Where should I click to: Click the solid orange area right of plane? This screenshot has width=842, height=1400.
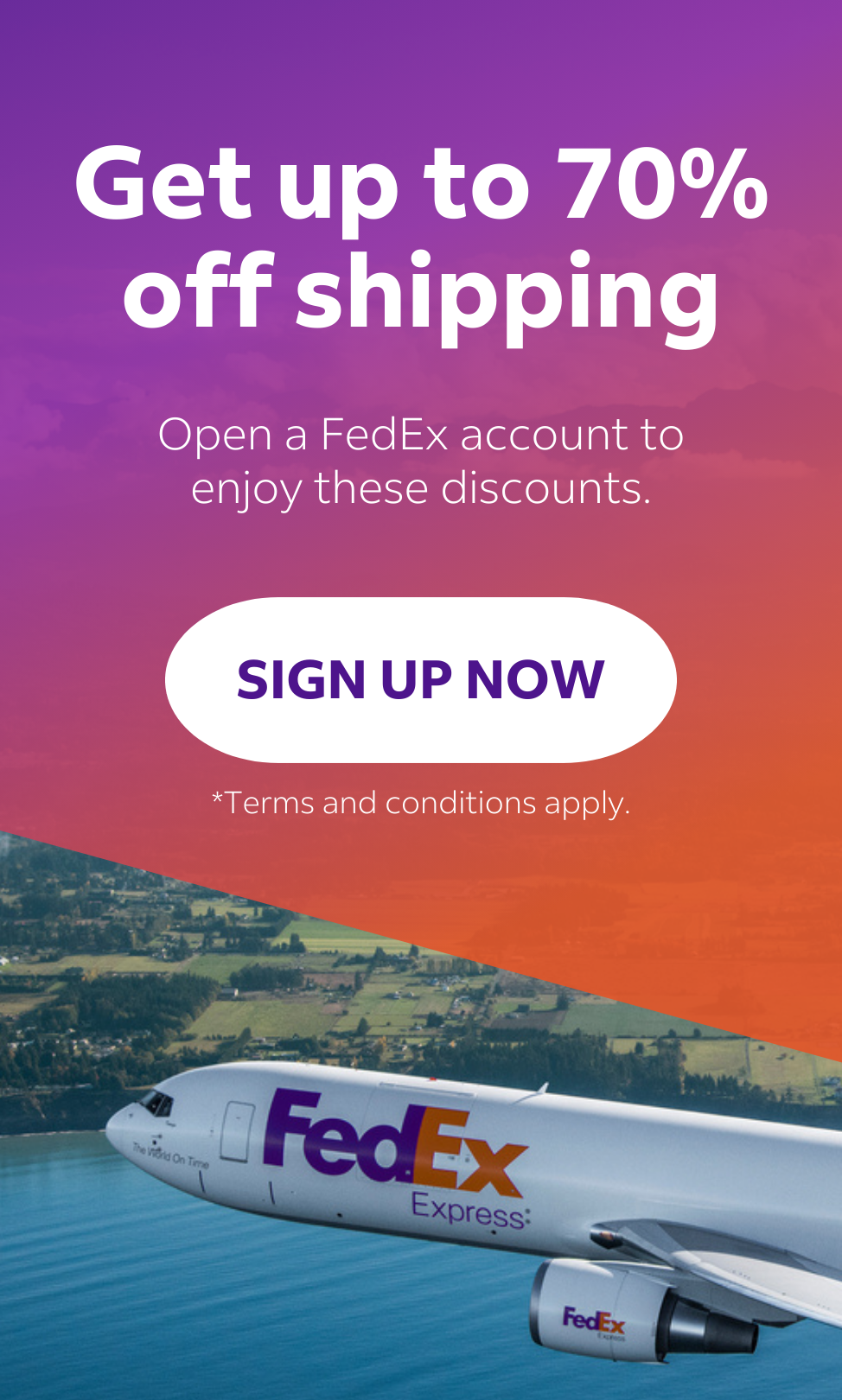point(692,907)
